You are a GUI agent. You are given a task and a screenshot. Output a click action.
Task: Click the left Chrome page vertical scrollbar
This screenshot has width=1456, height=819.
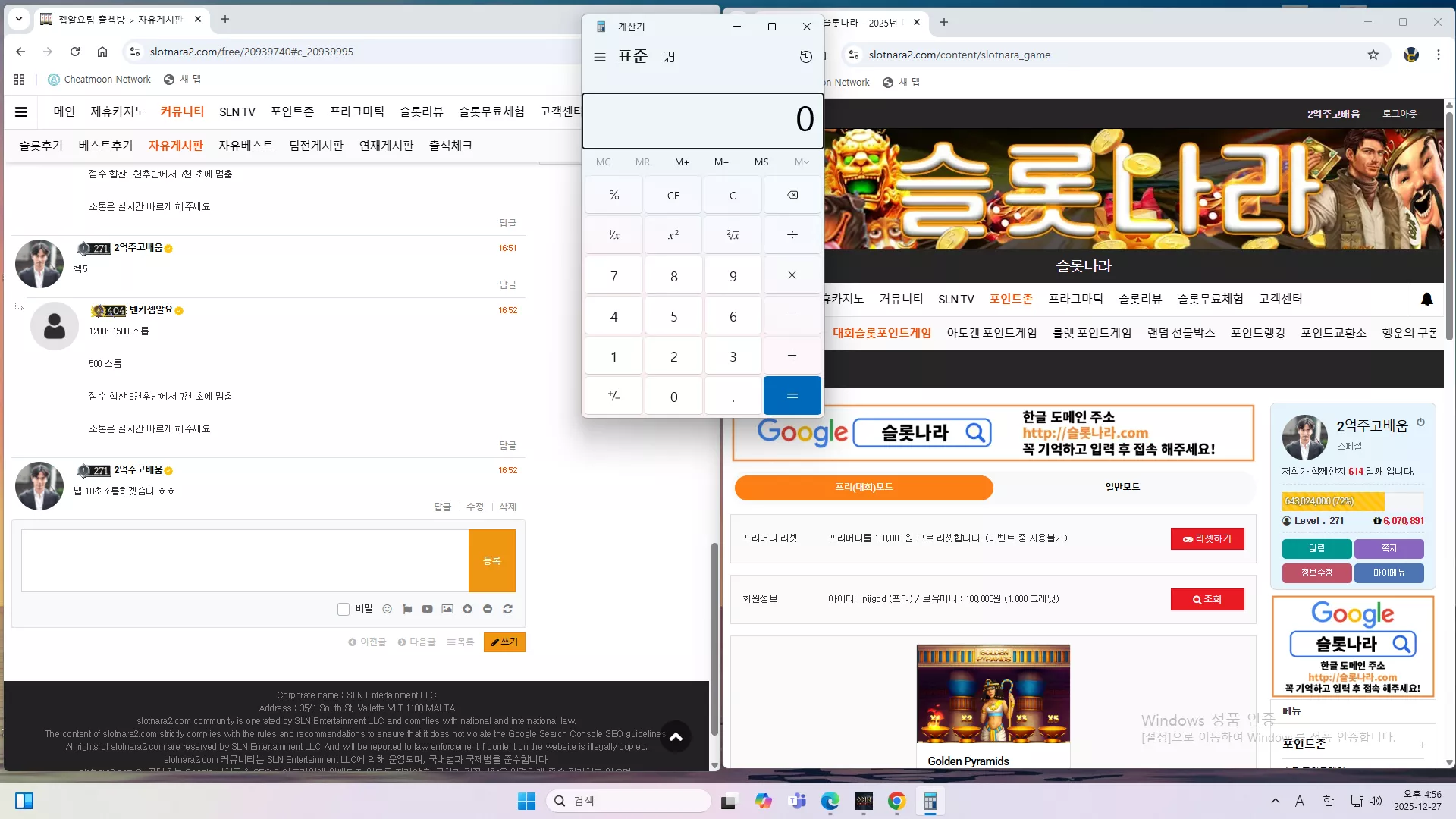click(714, 639)
